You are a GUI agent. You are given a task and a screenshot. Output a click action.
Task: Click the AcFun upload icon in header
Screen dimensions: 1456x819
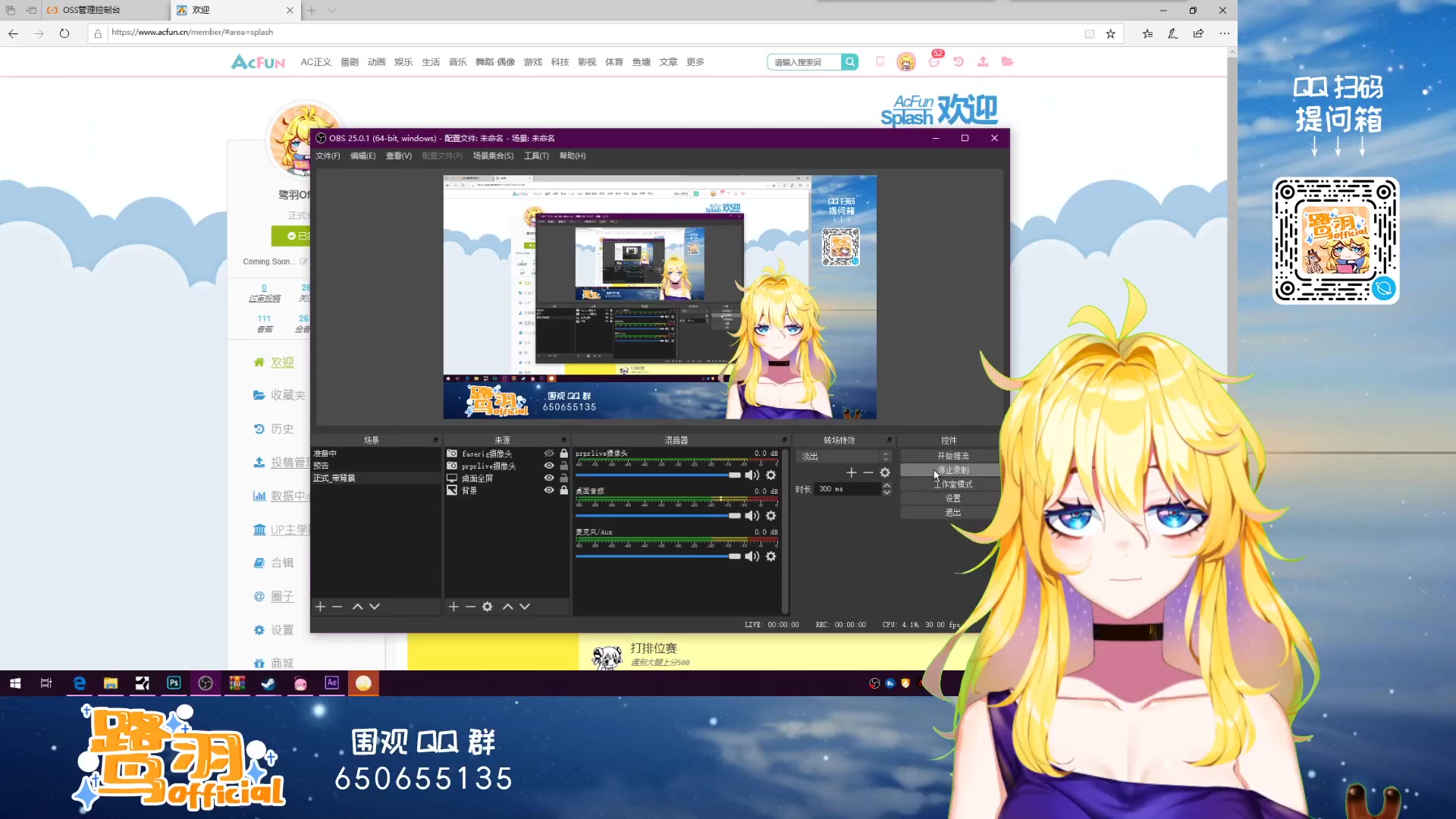coord(983,62)
